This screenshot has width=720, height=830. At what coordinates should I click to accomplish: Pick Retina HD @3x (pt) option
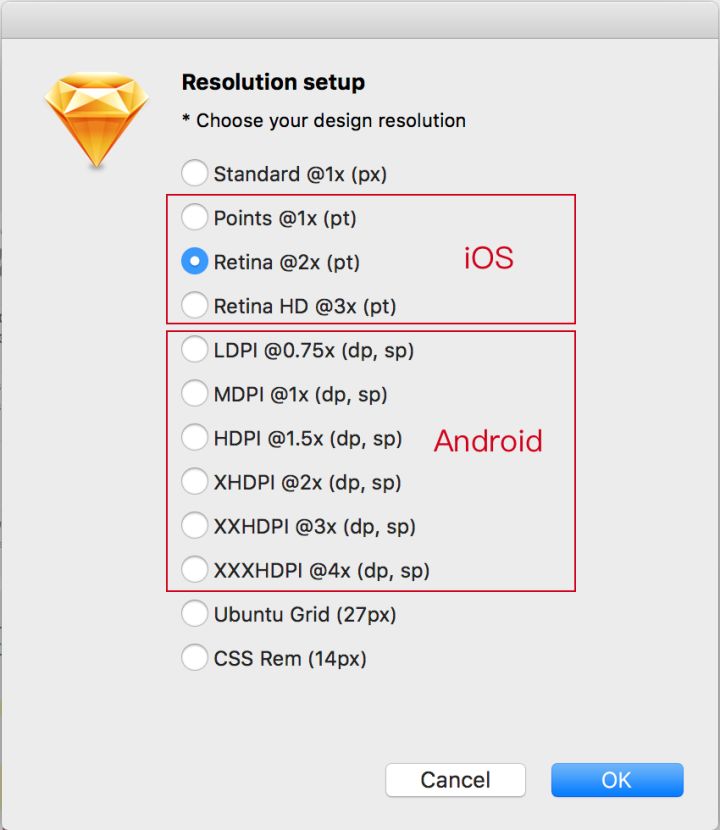[195, 306]
